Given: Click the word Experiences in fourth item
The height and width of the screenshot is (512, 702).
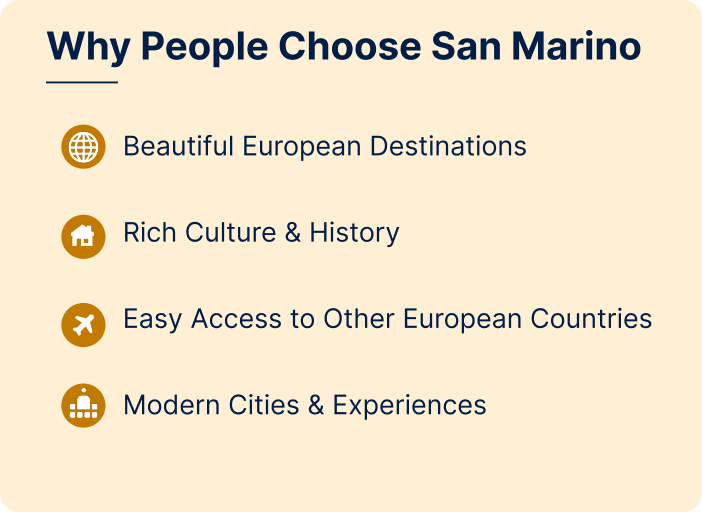Looking at the screenshot, I should coord(409,405).
